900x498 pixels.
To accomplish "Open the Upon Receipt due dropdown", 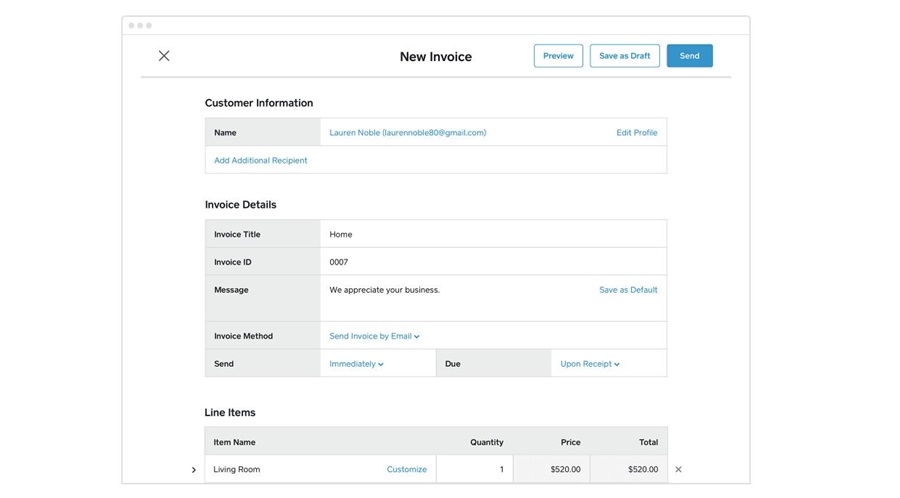I will pyautogui.click(x=590, y=364).
